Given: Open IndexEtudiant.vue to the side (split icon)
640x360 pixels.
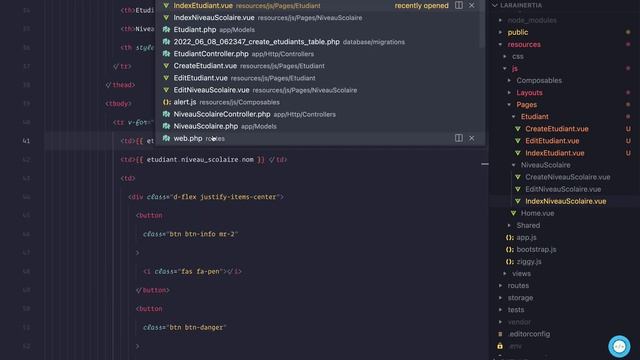Looking at the screenshot, I should pyautogui.click(x=459, y=5).
